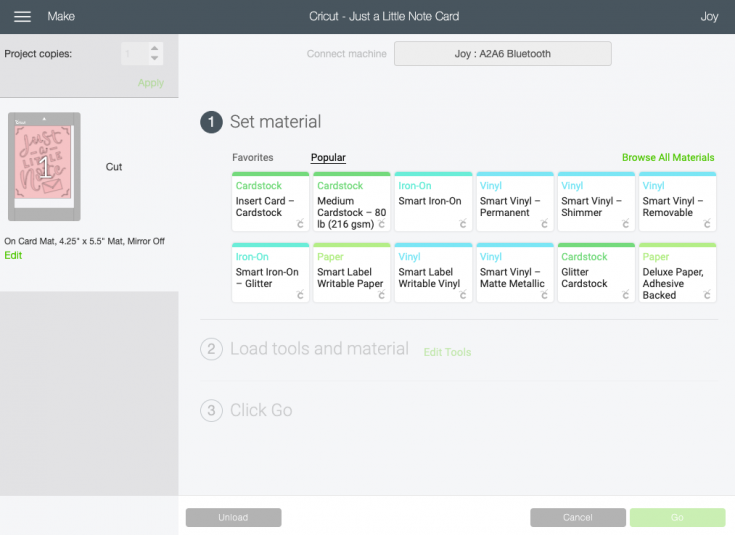
Task: Switch to the Favorites tab
Action: [253, 158]
